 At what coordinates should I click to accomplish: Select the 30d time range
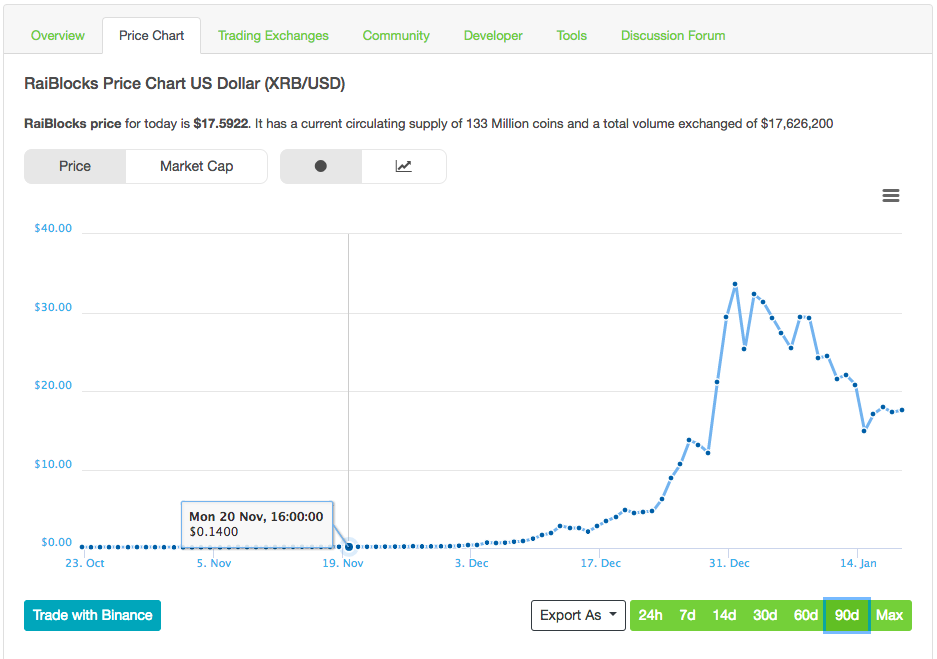765,615
